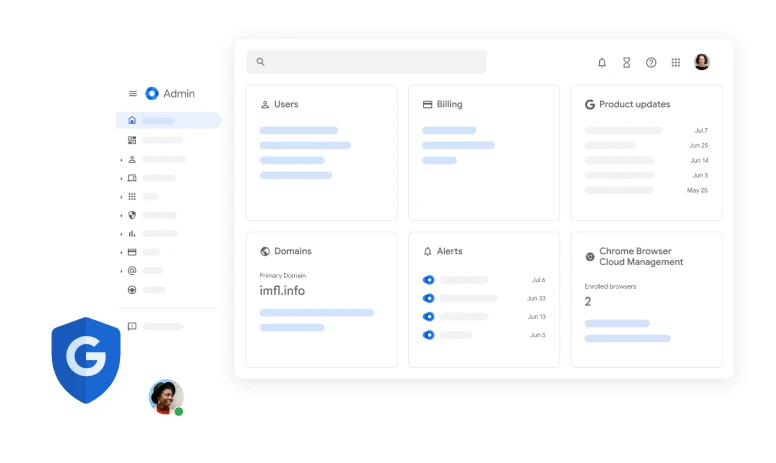Image resolution: width=776 pixels, height=463 pixels.
Task: Click the user photo with green status
Action: 166,397
